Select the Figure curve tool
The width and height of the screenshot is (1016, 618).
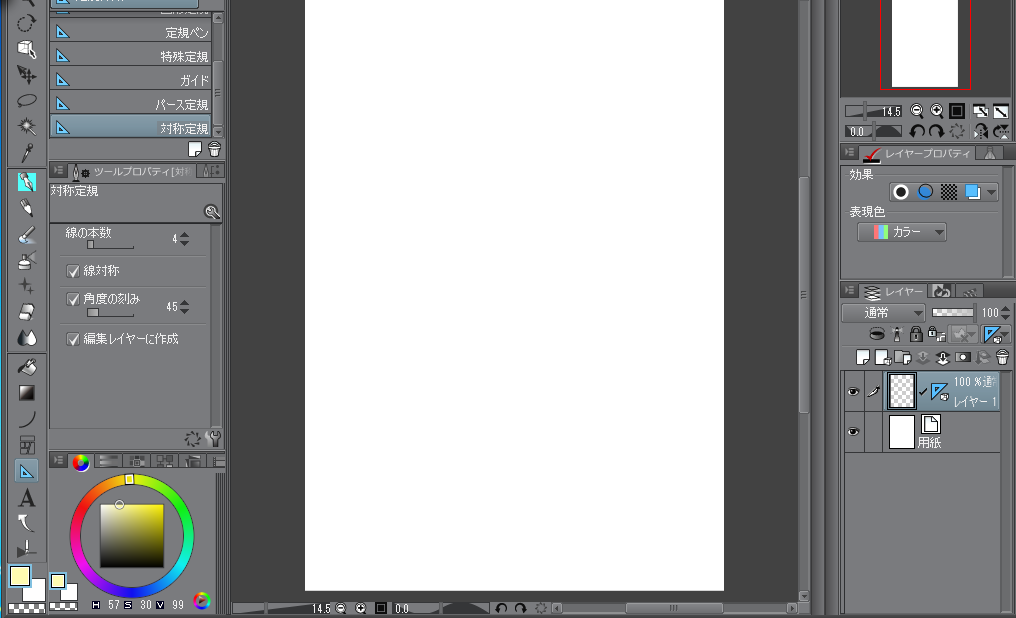(26, 418)
